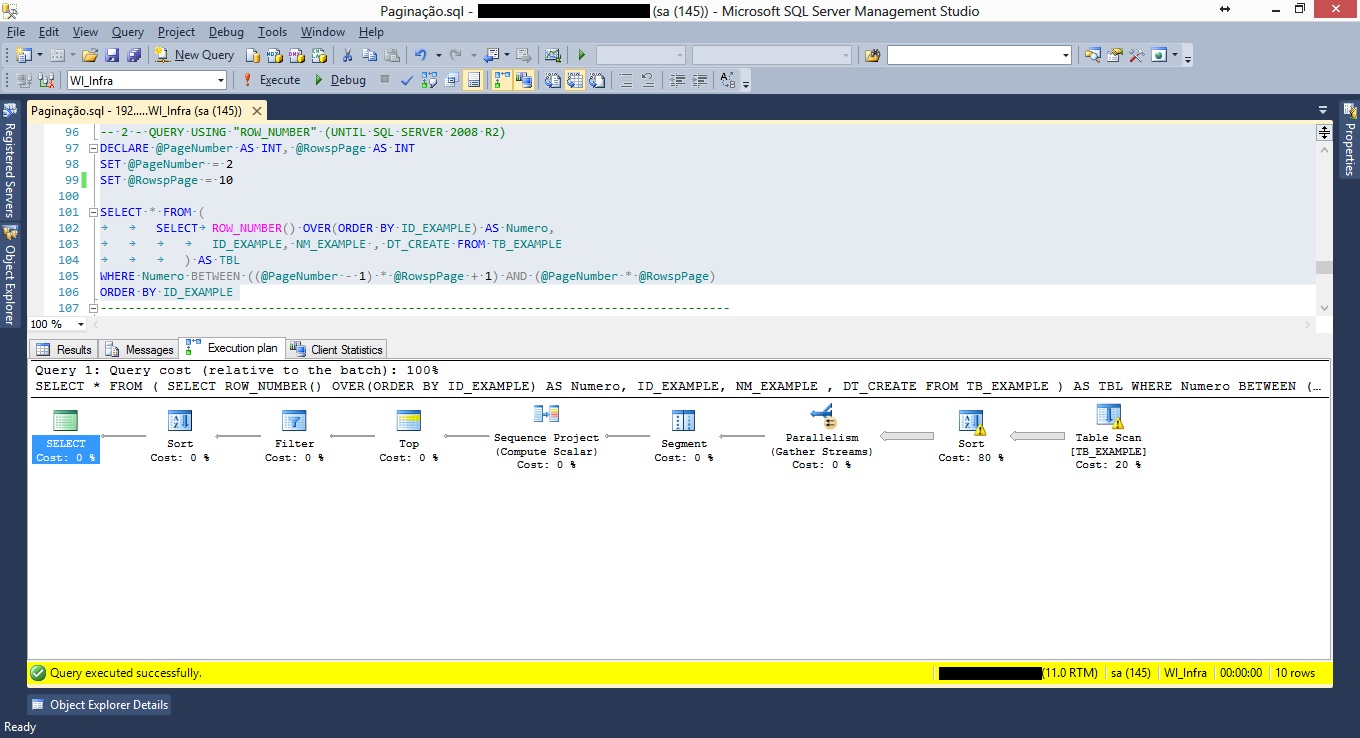
Task: Open the Undo history dropdown arrow
Action: coord(439,55)
